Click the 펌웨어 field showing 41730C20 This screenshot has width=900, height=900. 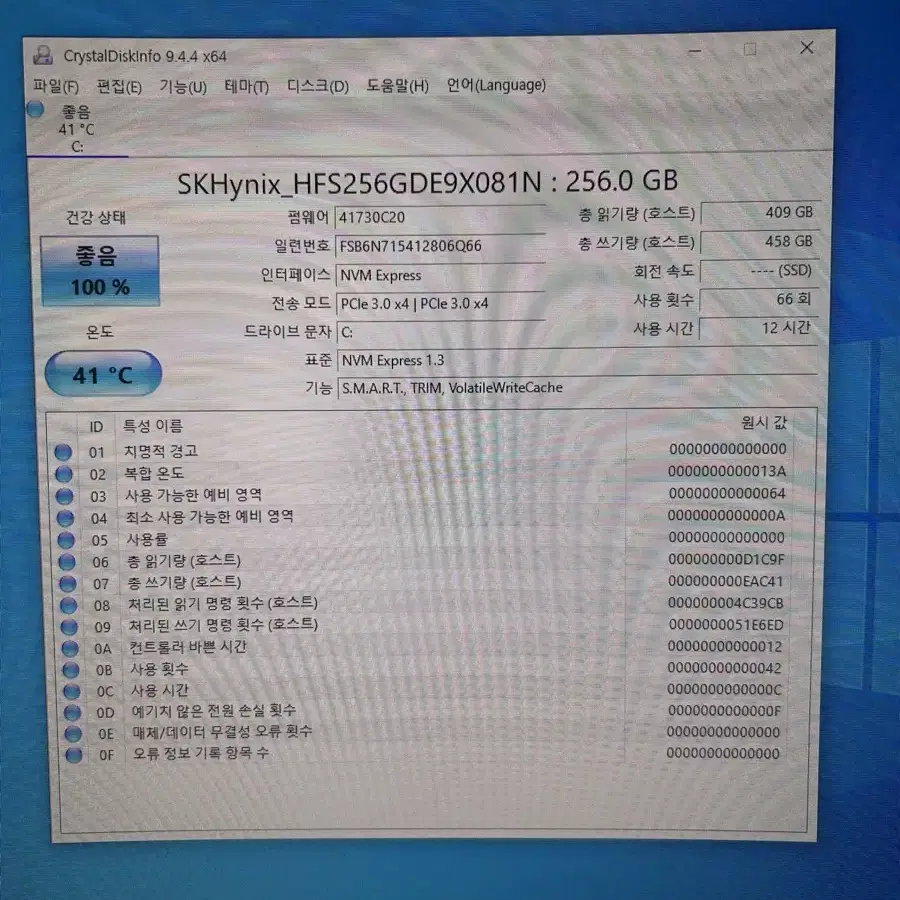tap(440, 218)
